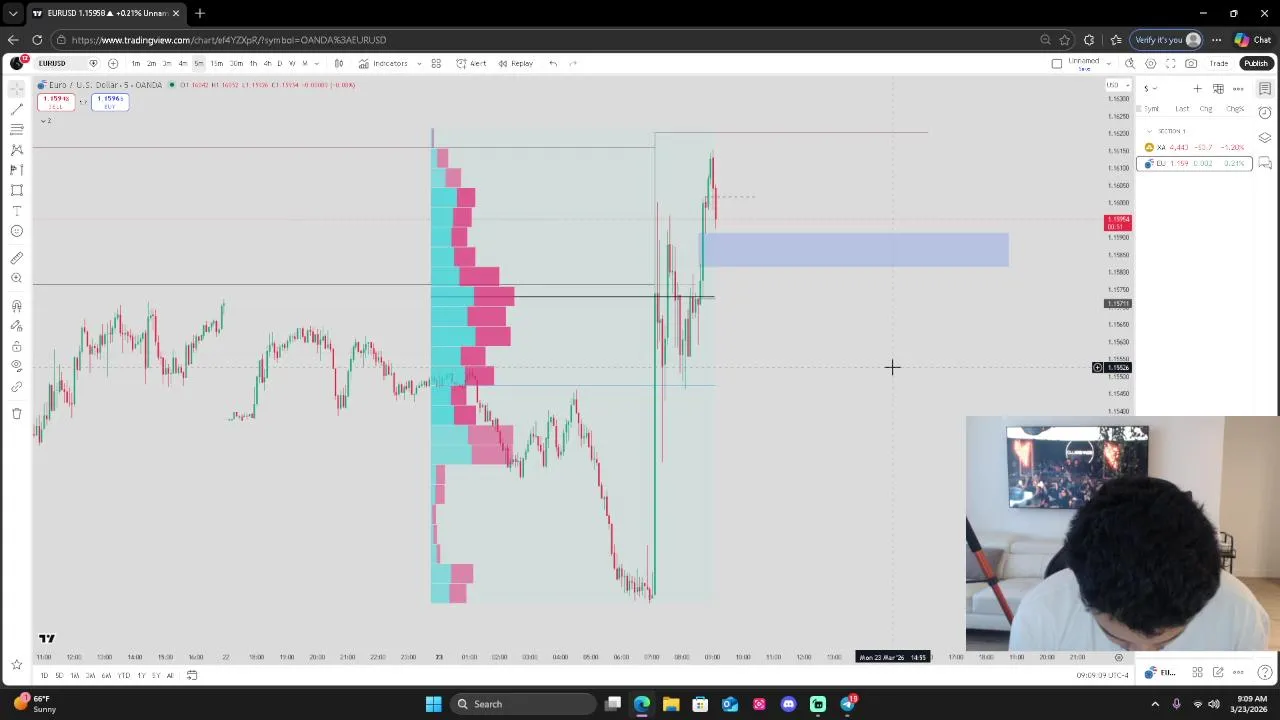Open the Alerts clock sidebar icon
The height and width of the screenshot is (720, 1280).
[x=1265, y=113]
